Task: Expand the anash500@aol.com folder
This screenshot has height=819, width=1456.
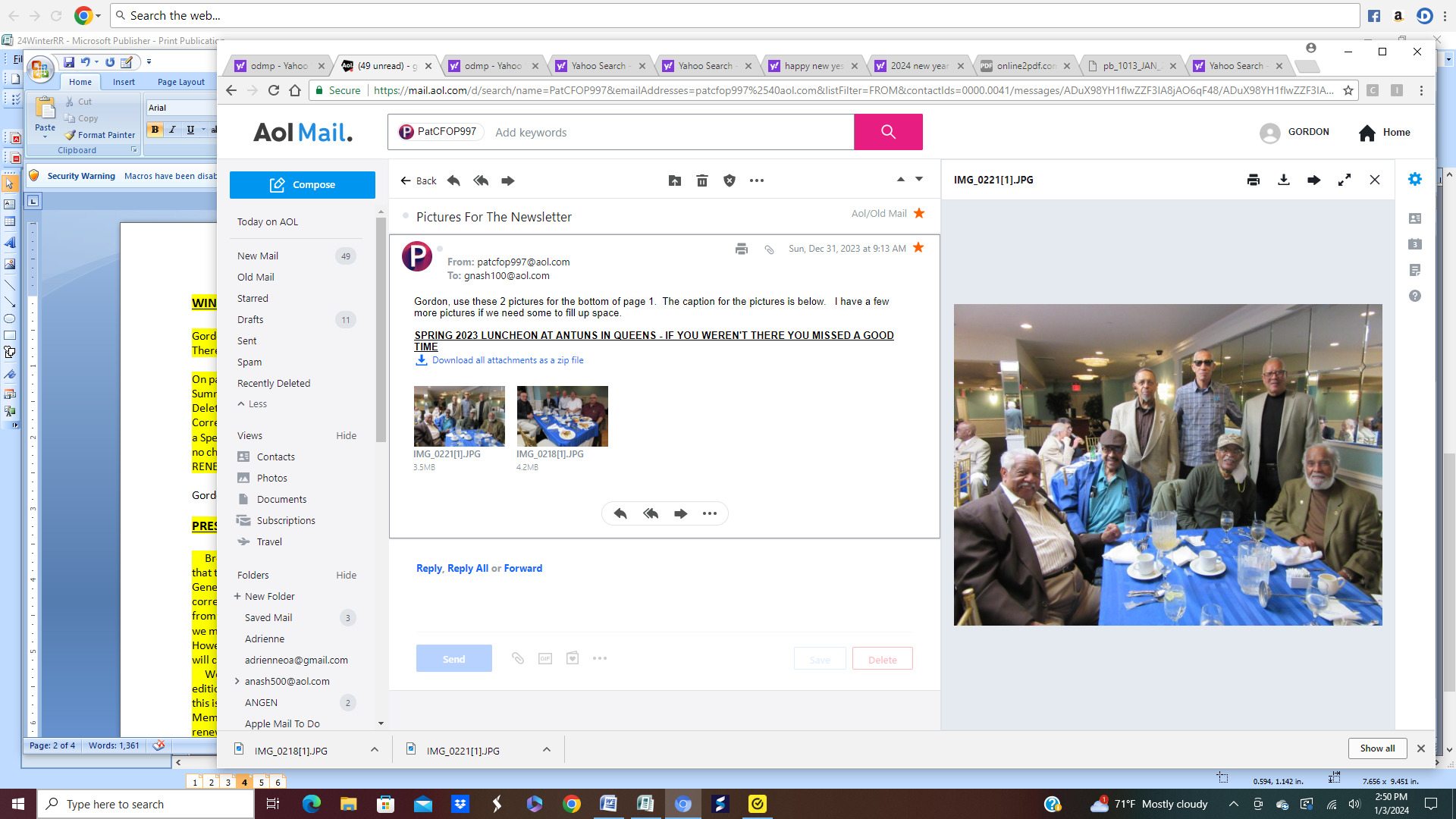Action: [x=237, y=681]
